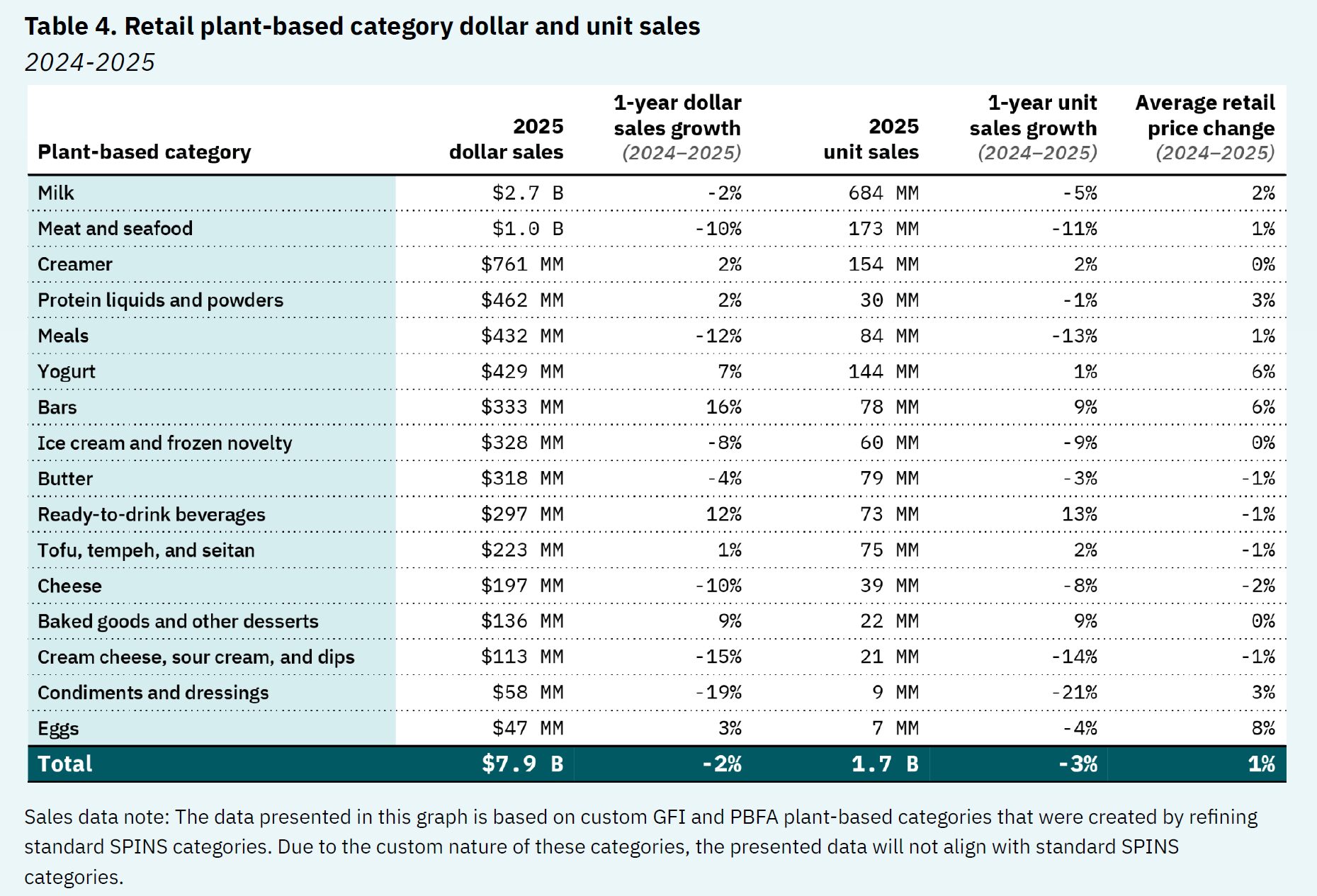Select the Protein liquids and powders label
1317x896 pixels.
click(x=160, y=300)
